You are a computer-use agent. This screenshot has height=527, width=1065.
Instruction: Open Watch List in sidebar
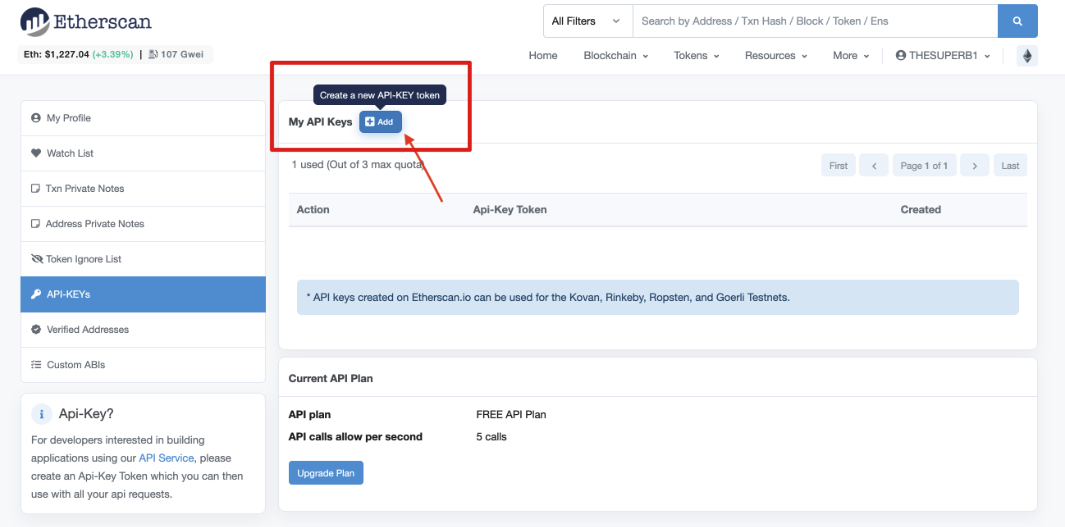coord(143,153)
